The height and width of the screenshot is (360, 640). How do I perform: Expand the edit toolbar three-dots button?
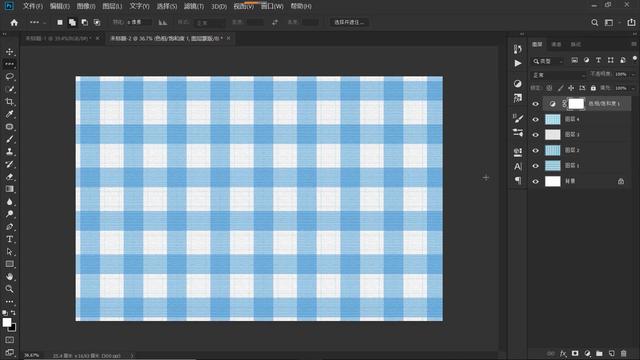[x=9, y=302]
